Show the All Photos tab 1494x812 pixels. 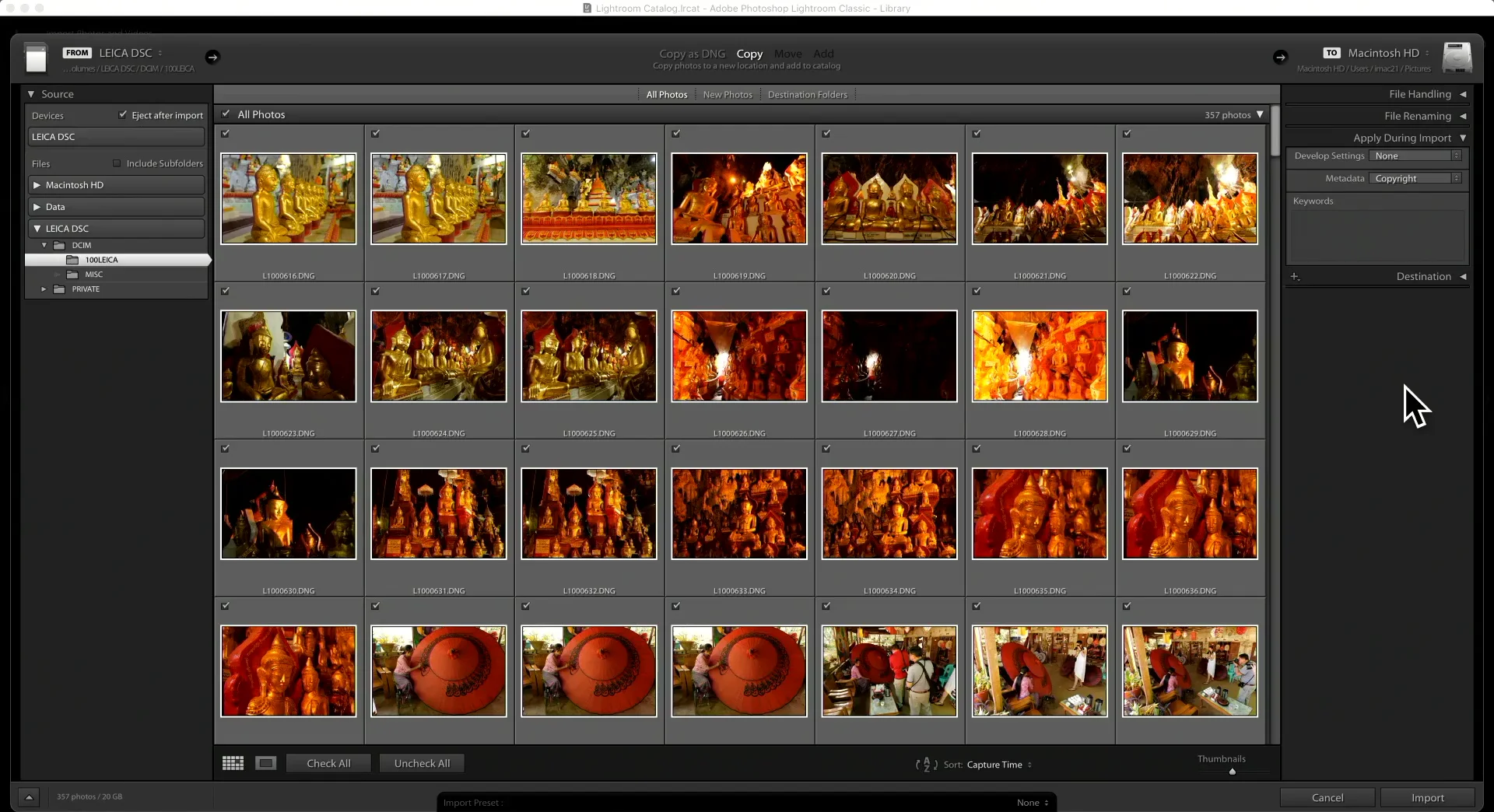[x=667, y=95]
